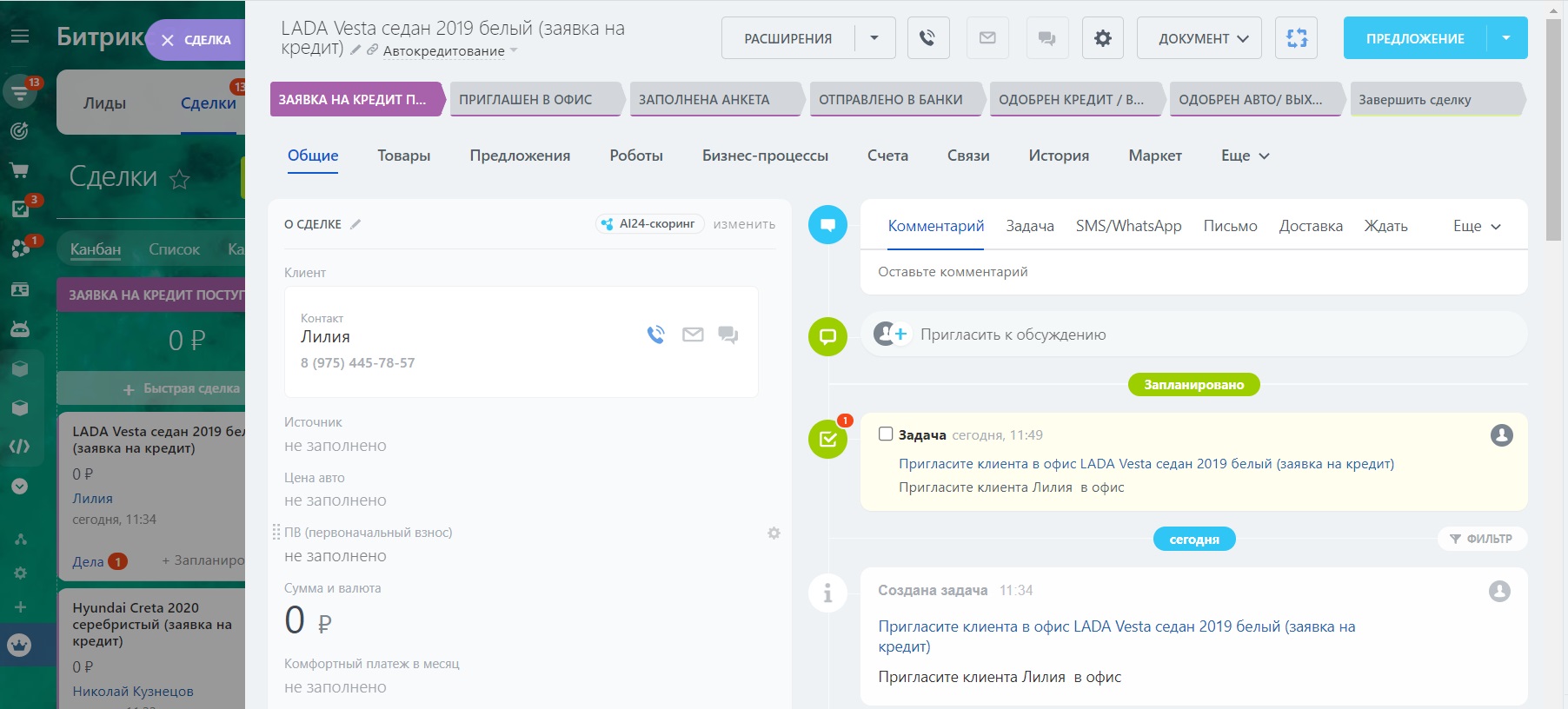Click the ФИЛЬТР button in timeline

1481,539
